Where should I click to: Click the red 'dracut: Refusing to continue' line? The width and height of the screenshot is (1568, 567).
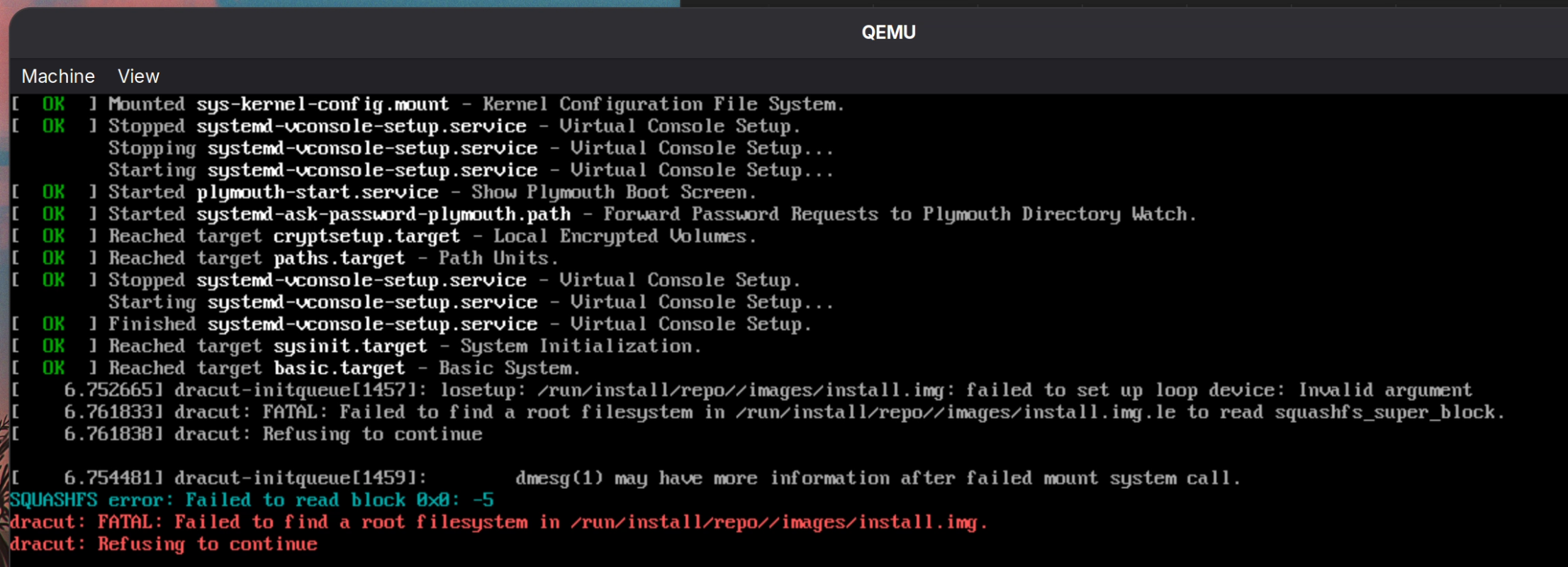[164, 544]
